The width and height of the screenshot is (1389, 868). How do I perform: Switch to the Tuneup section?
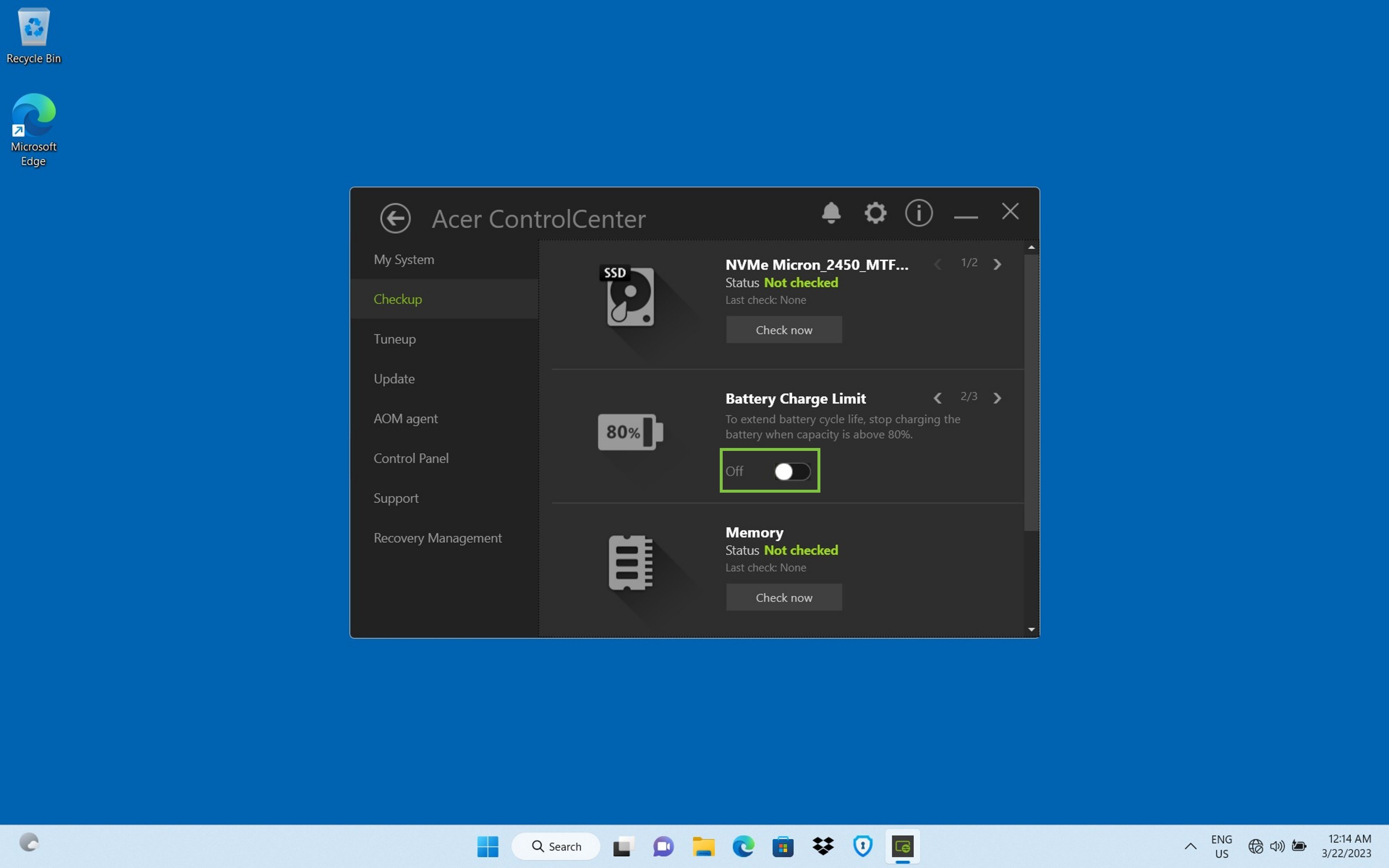point(394,339)
